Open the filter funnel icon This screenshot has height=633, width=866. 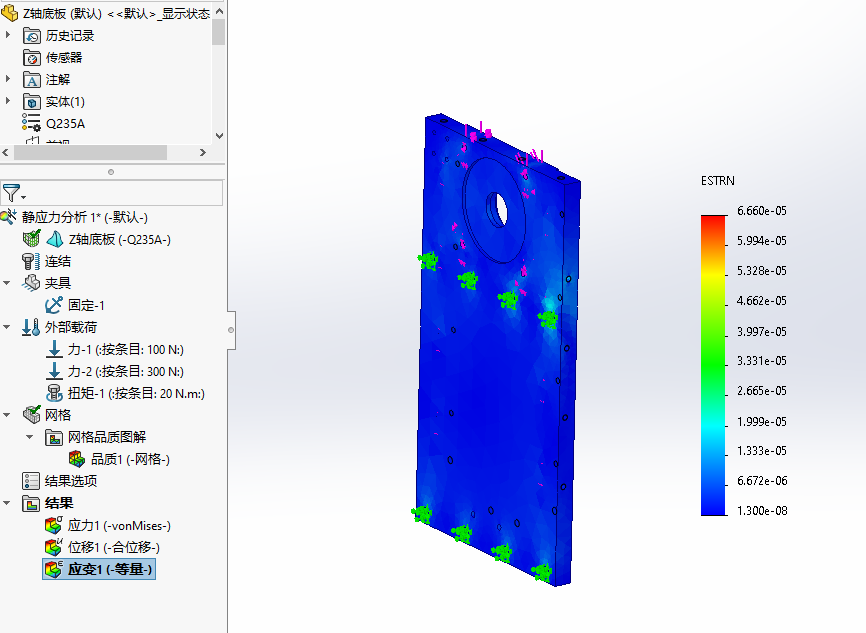click(x=10, y=193)
